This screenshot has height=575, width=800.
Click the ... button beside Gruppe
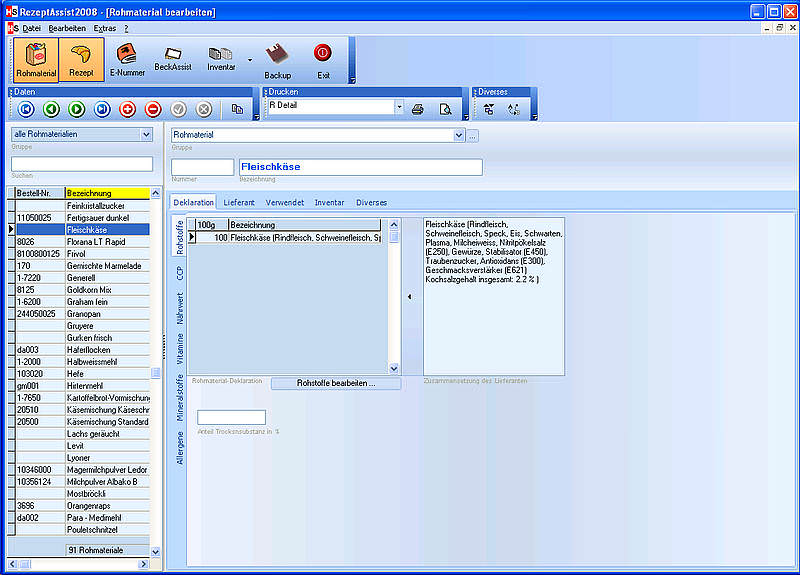click(x=472, y=136)
